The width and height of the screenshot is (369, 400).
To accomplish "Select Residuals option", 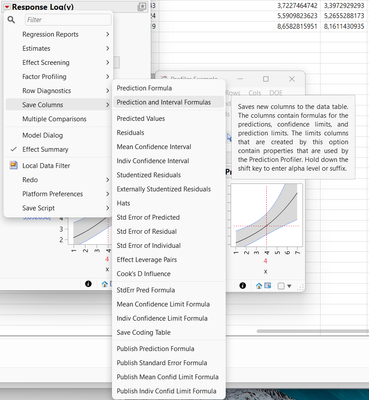I will coord(169,133).
